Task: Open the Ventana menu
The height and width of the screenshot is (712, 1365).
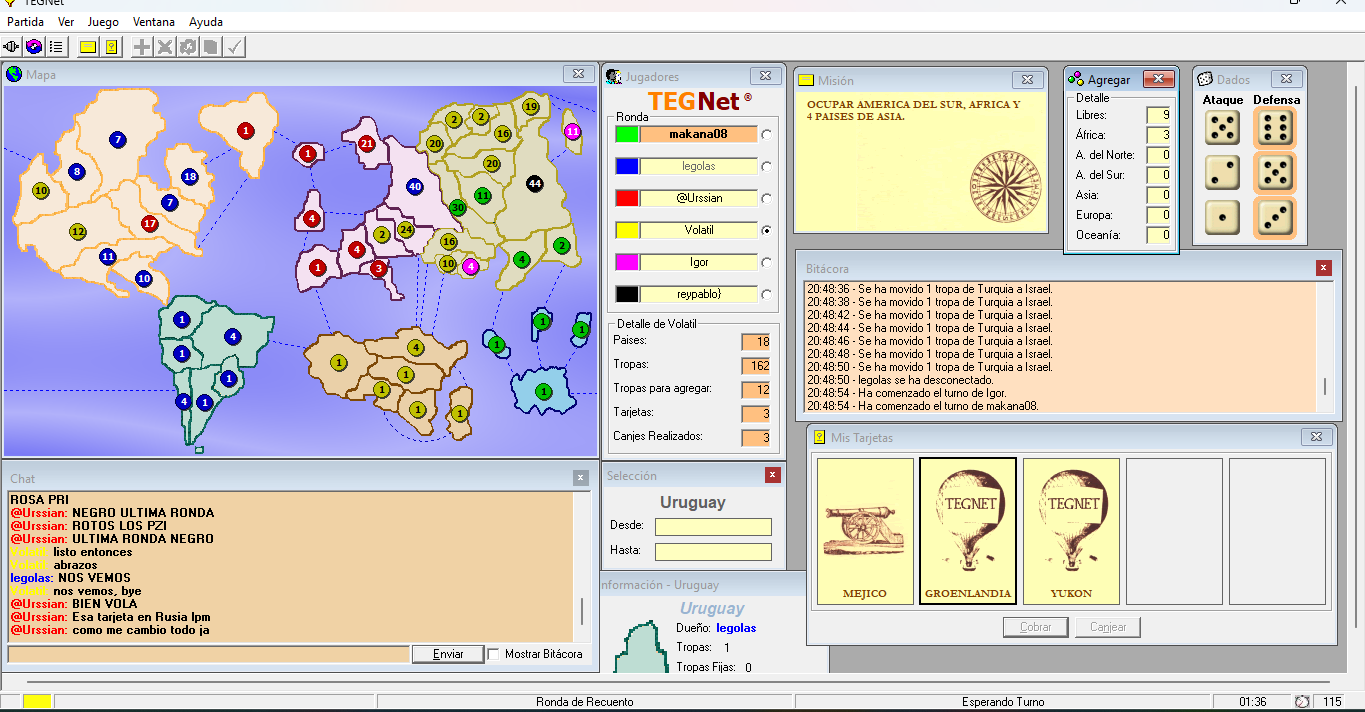Action: tap(154, 21)
